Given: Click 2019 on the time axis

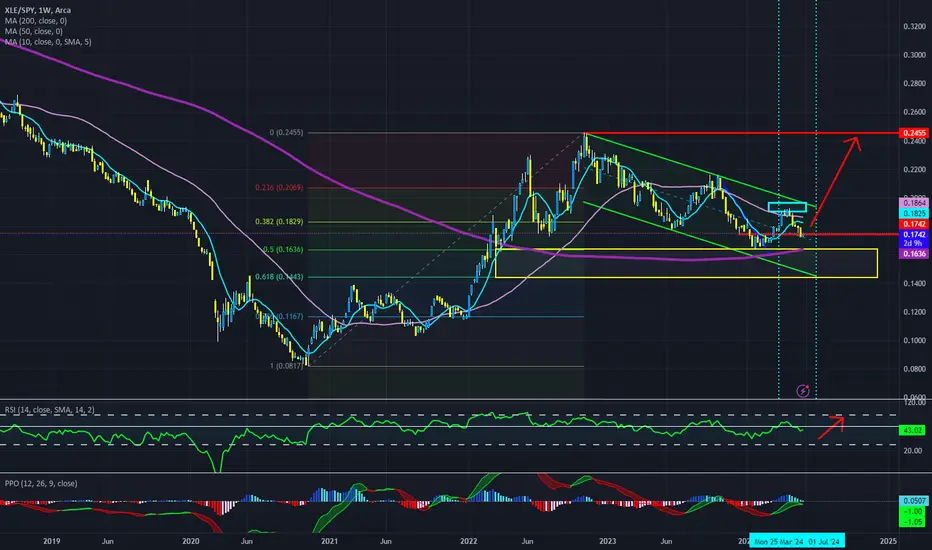Looking at the screenshot, I should (x=52, y=541).
